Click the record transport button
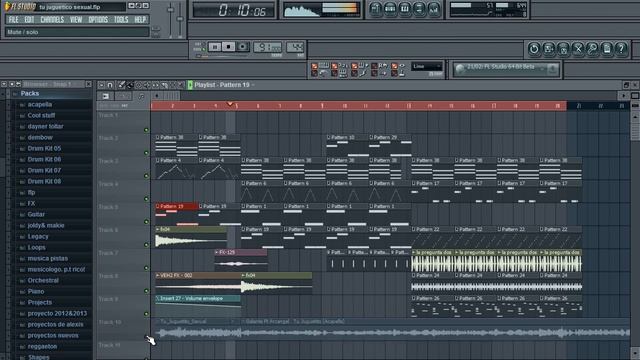640x360 pixels. click(243, 47)
